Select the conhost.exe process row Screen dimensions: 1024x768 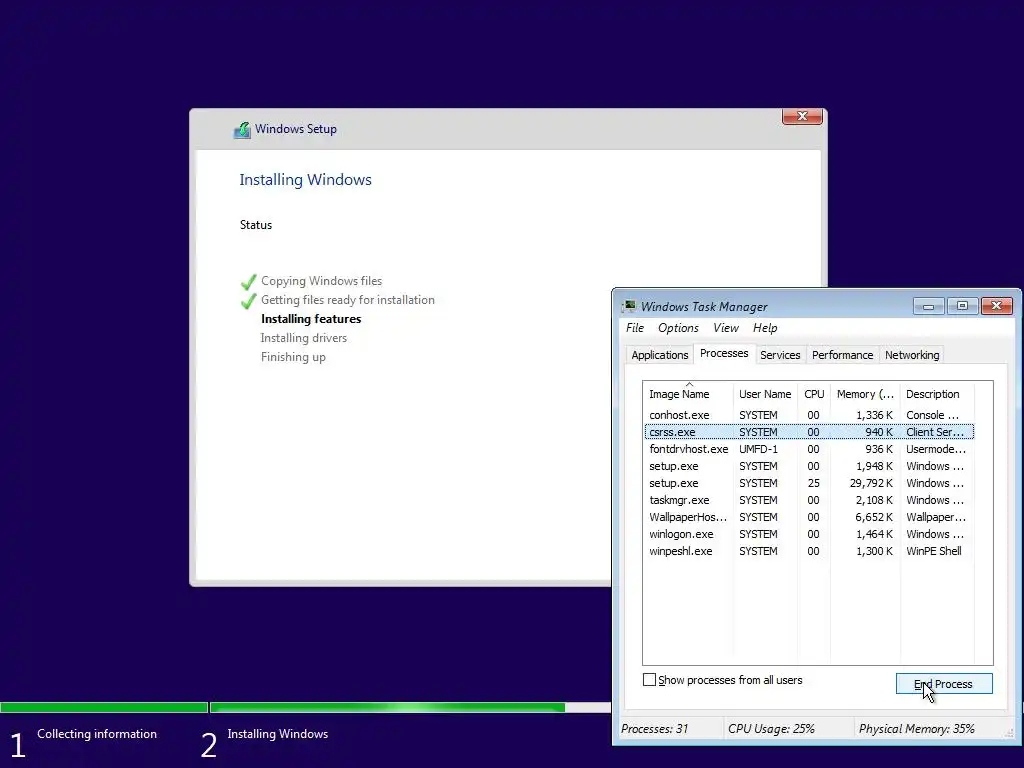coord(808,415)
